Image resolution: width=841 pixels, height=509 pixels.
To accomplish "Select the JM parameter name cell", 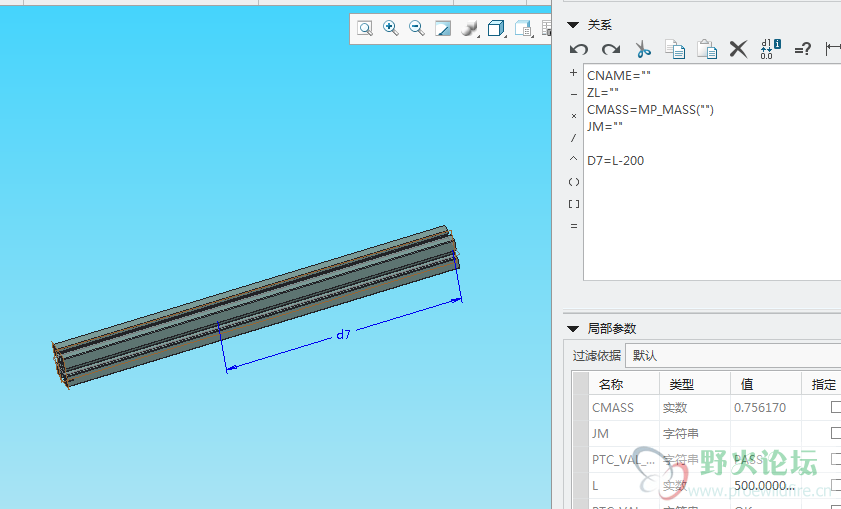I will coord(624,433).
